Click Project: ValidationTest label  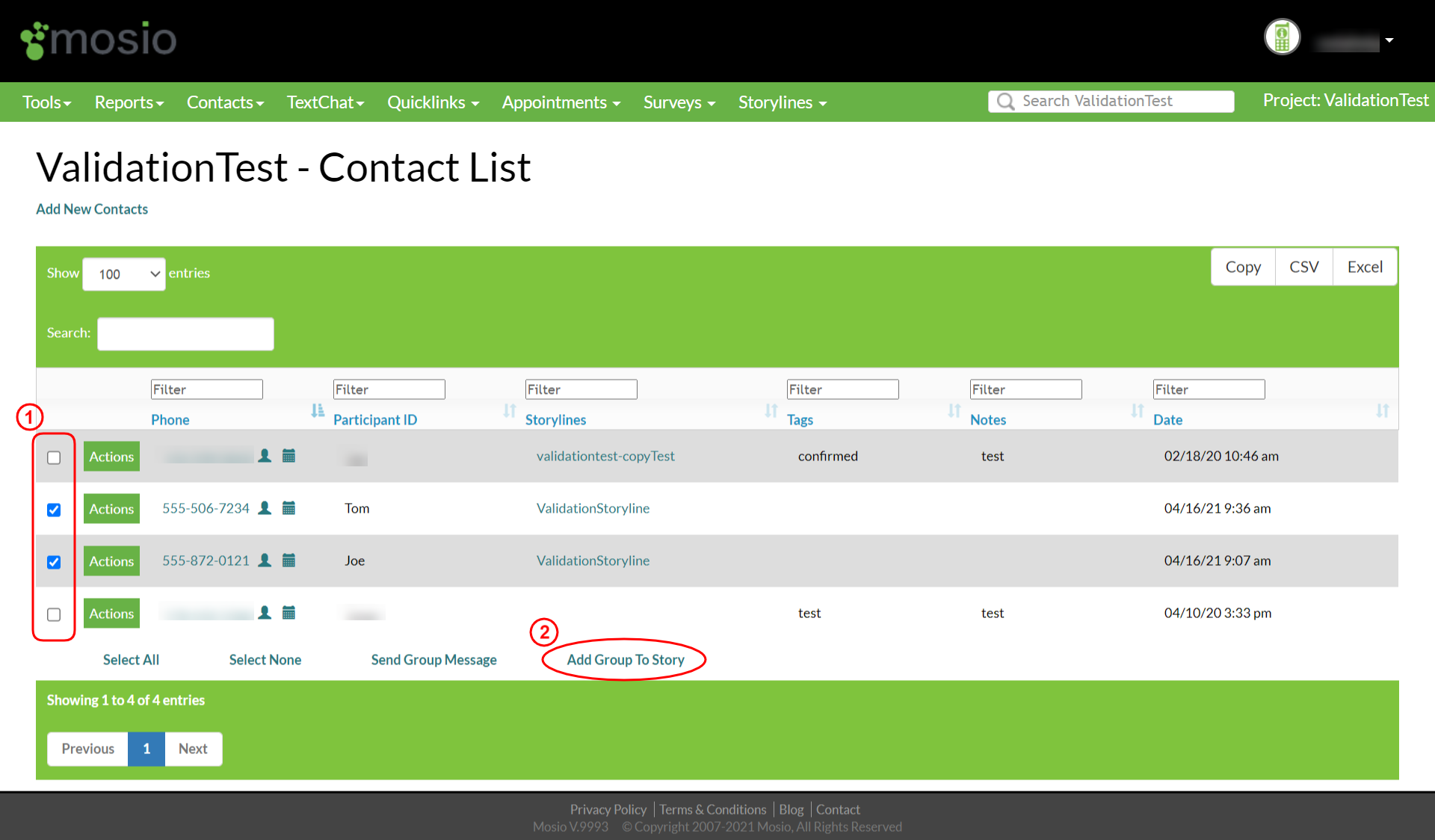click(1345, 100)
